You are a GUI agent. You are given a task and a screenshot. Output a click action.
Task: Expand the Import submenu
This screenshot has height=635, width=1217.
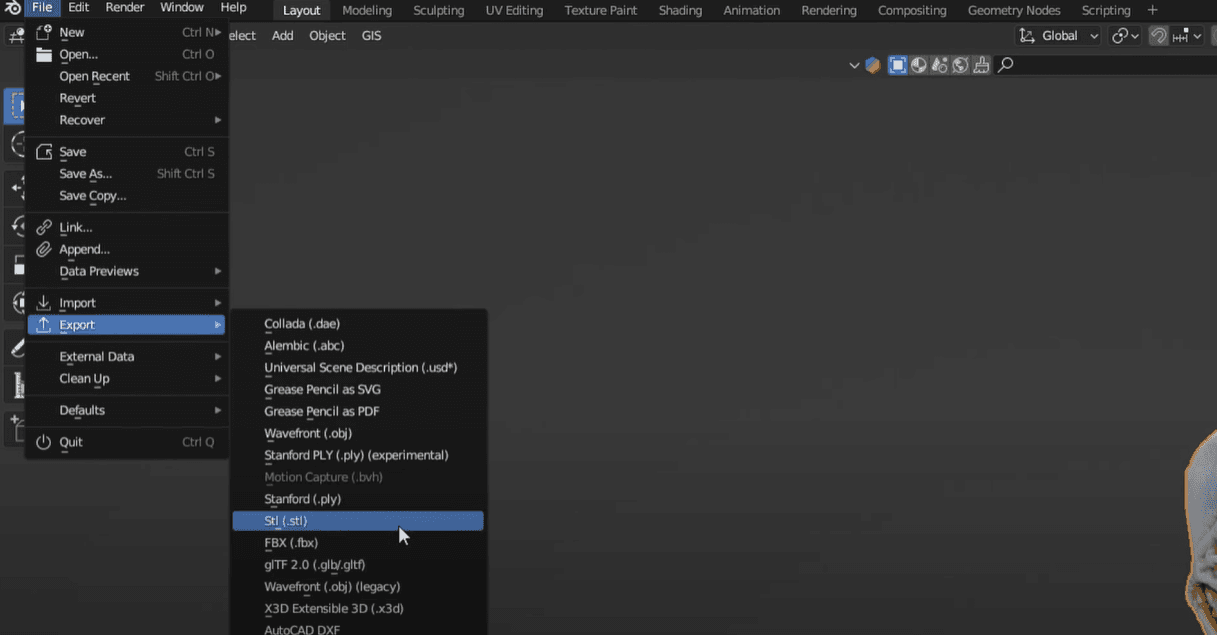[127, 303]
